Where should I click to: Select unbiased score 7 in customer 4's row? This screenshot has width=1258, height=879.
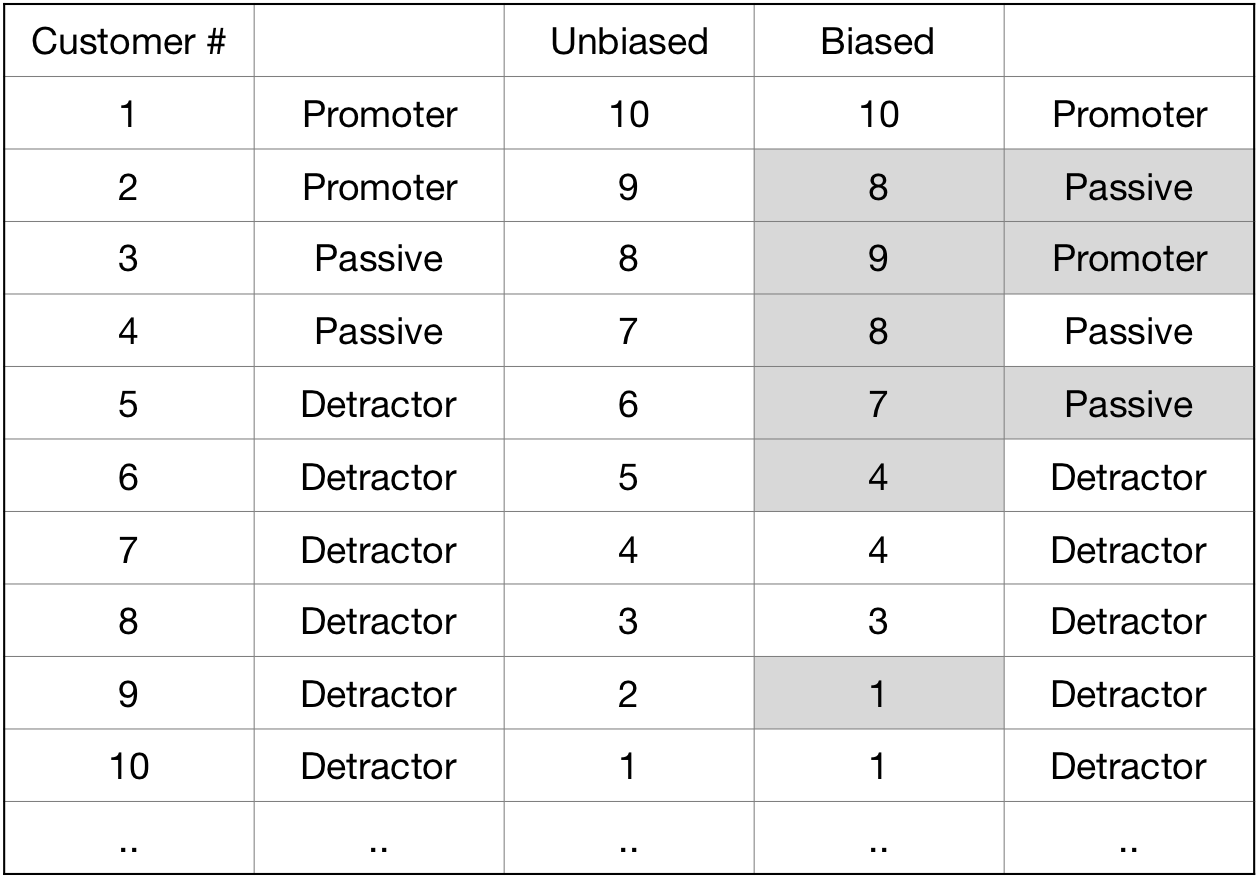pyautogui.click(x=629, y=331)
